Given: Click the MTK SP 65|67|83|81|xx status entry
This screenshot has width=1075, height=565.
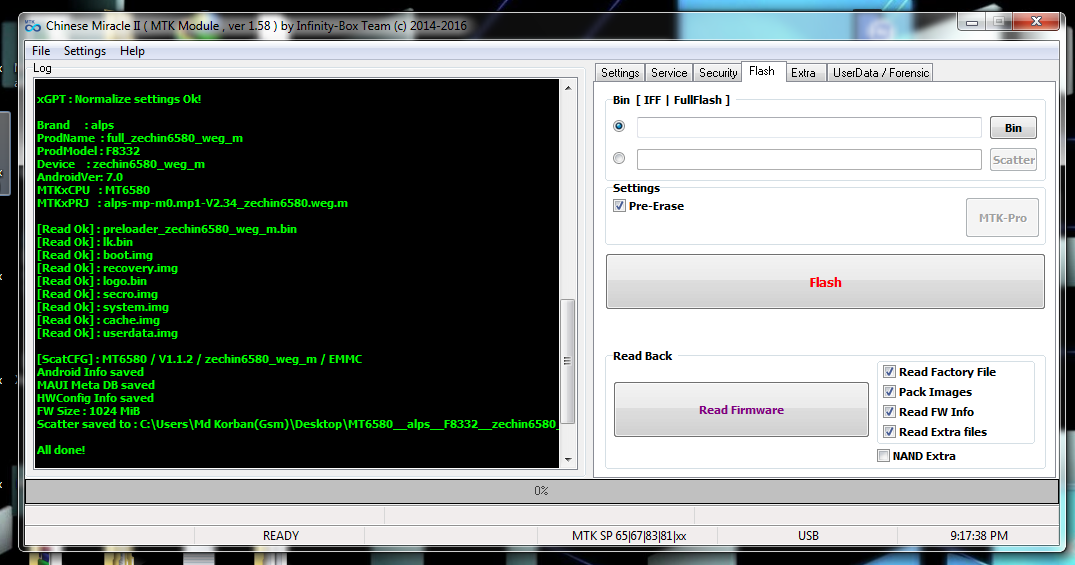Looking at the screenshot, I should point(629,536).
